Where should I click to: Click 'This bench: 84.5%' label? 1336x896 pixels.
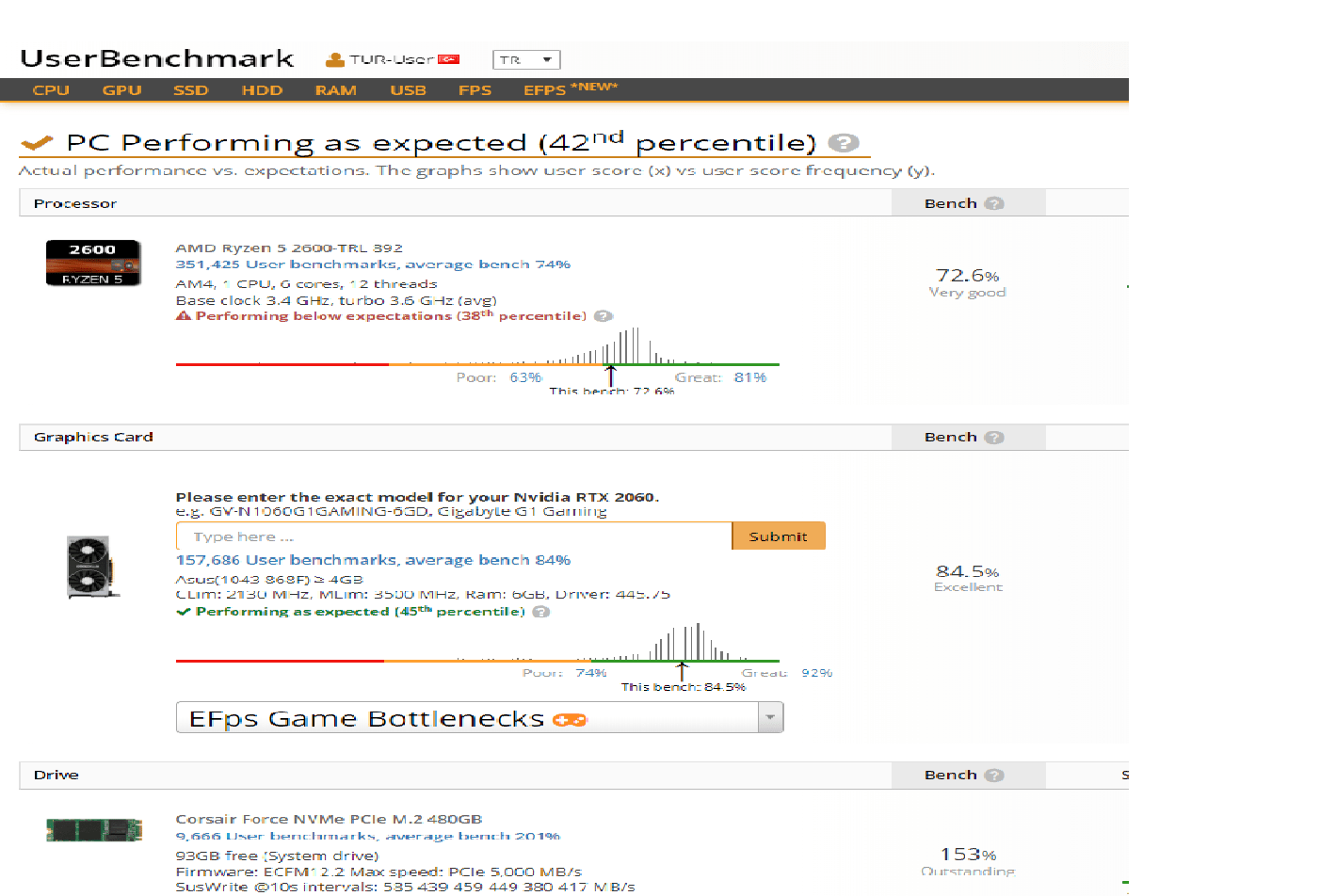[x=684, y=687]
